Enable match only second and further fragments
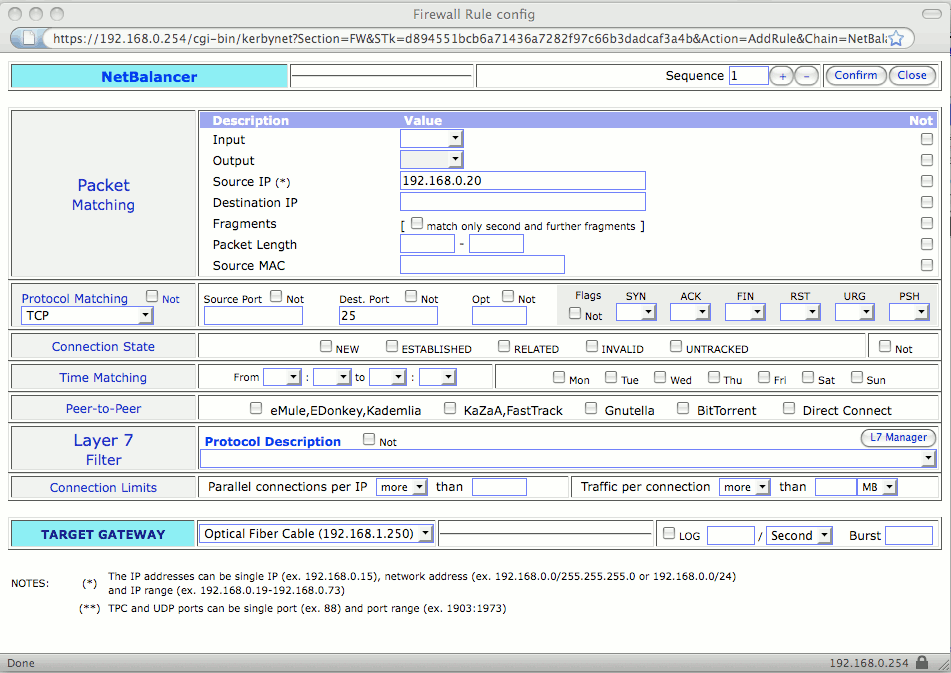The height and width of the screenshot is (673, 951). [417, 224]
